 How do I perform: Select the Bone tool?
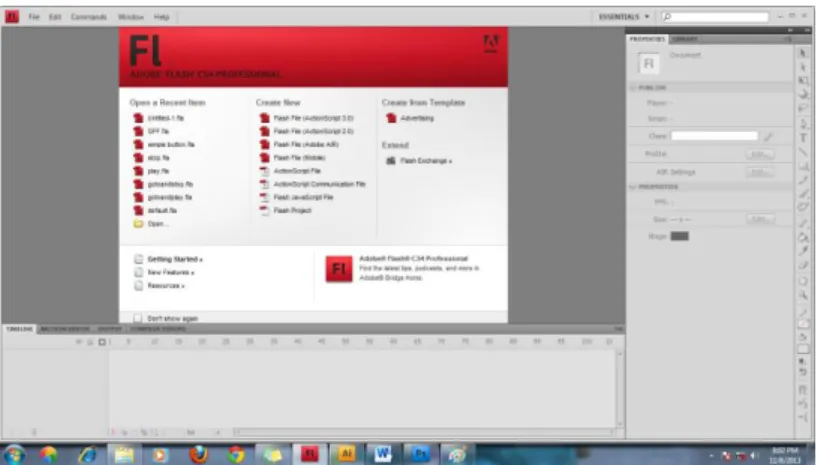point(803,224)
